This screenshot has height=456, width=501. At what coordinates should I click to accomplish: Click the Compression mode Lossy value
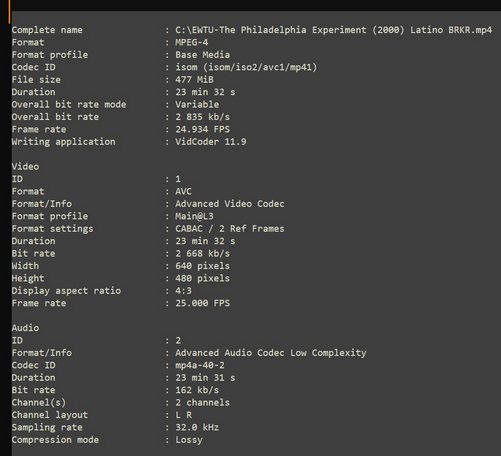(189, 440)
